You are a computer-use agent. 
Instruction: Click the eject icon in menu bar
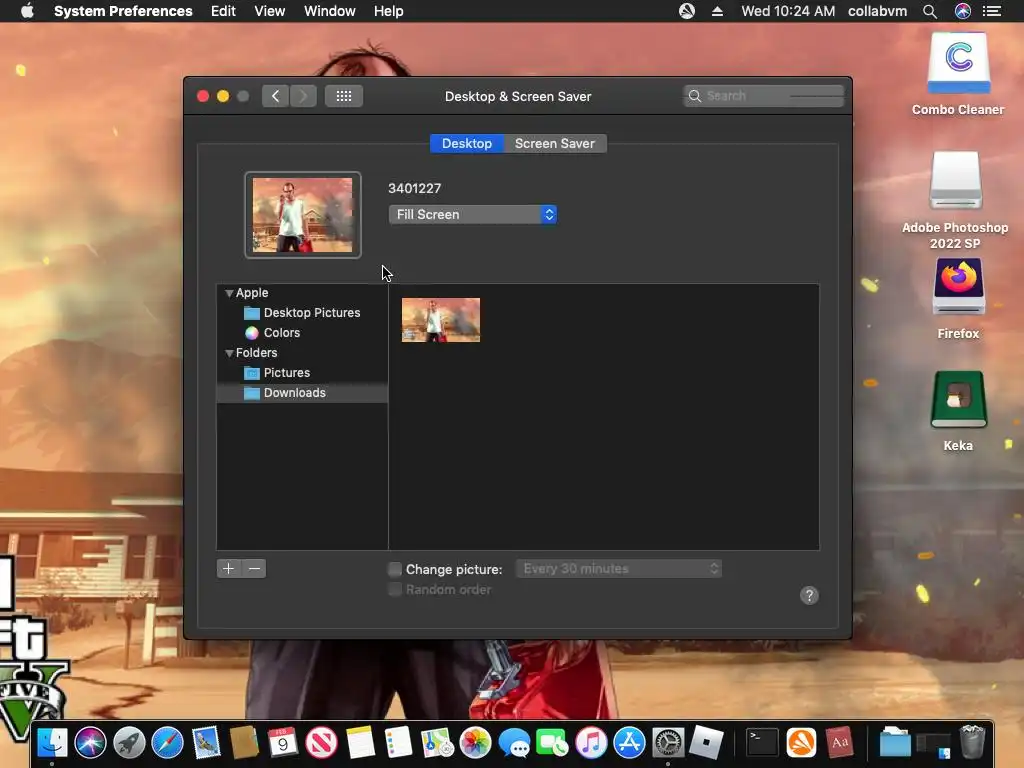(717, 11)
